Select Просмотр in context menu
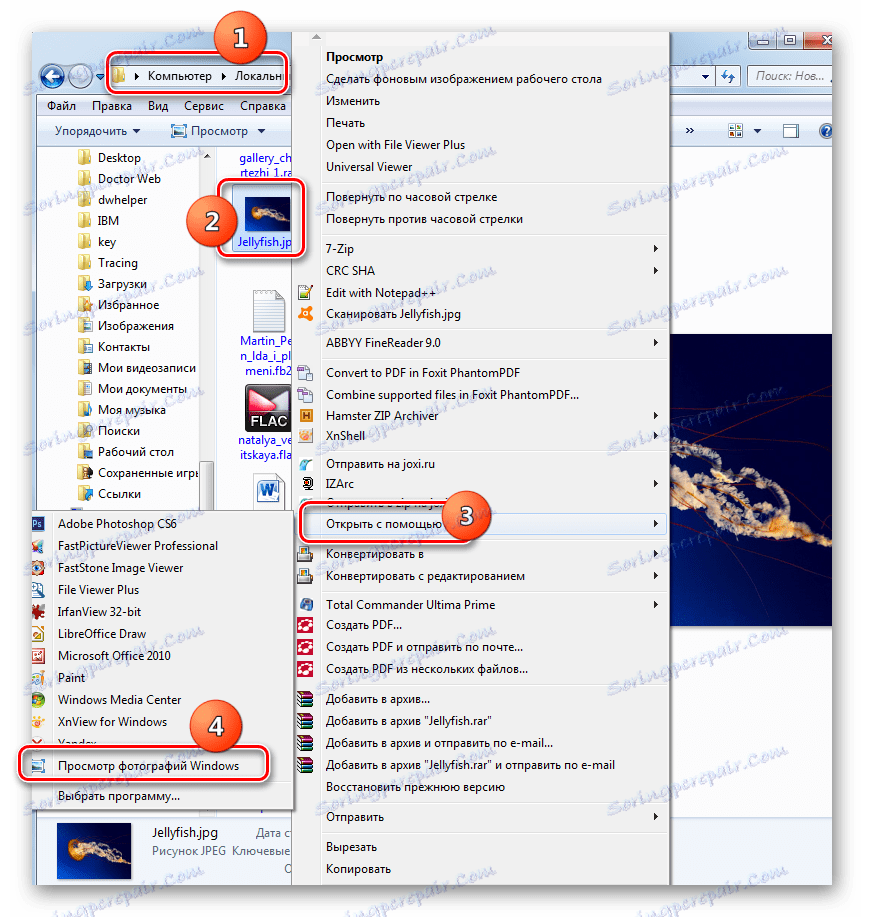The width and height of the screenshot is (891, 917). (354, 57)
